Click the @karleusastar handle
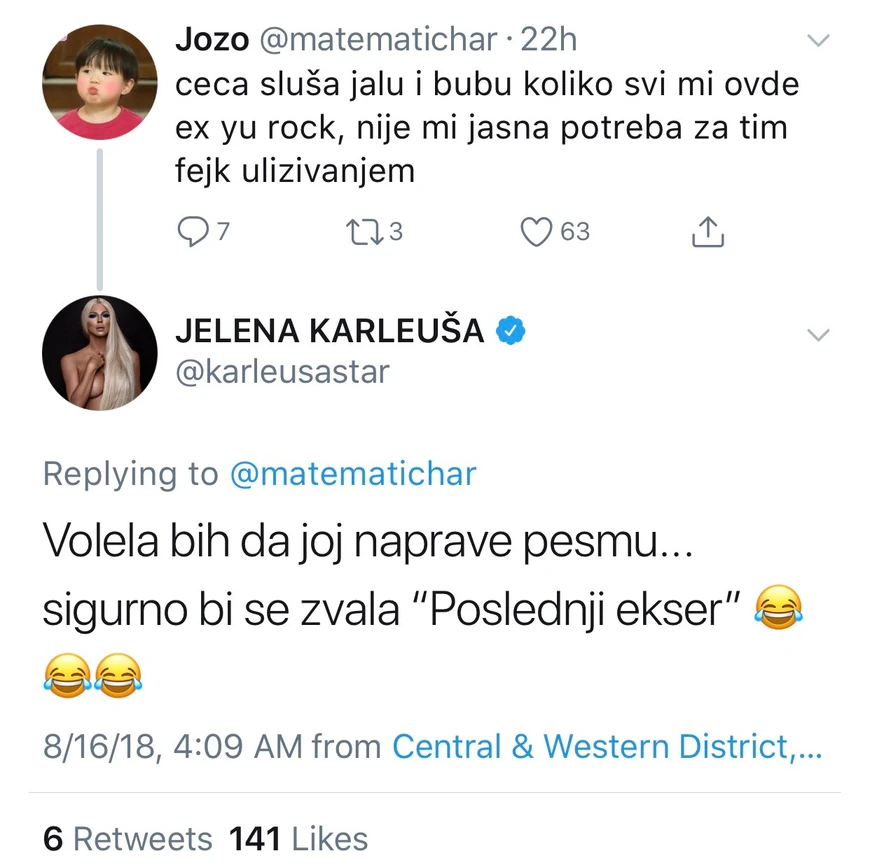870x865 pixels. point(282,371)
